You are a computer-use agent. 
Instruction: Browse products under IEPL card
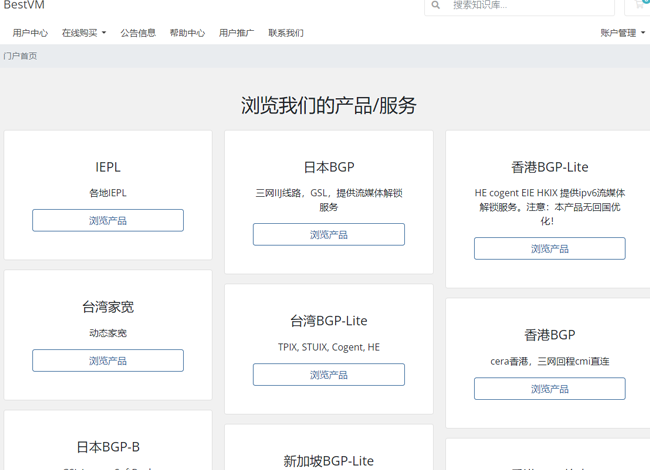coord(108,220)
